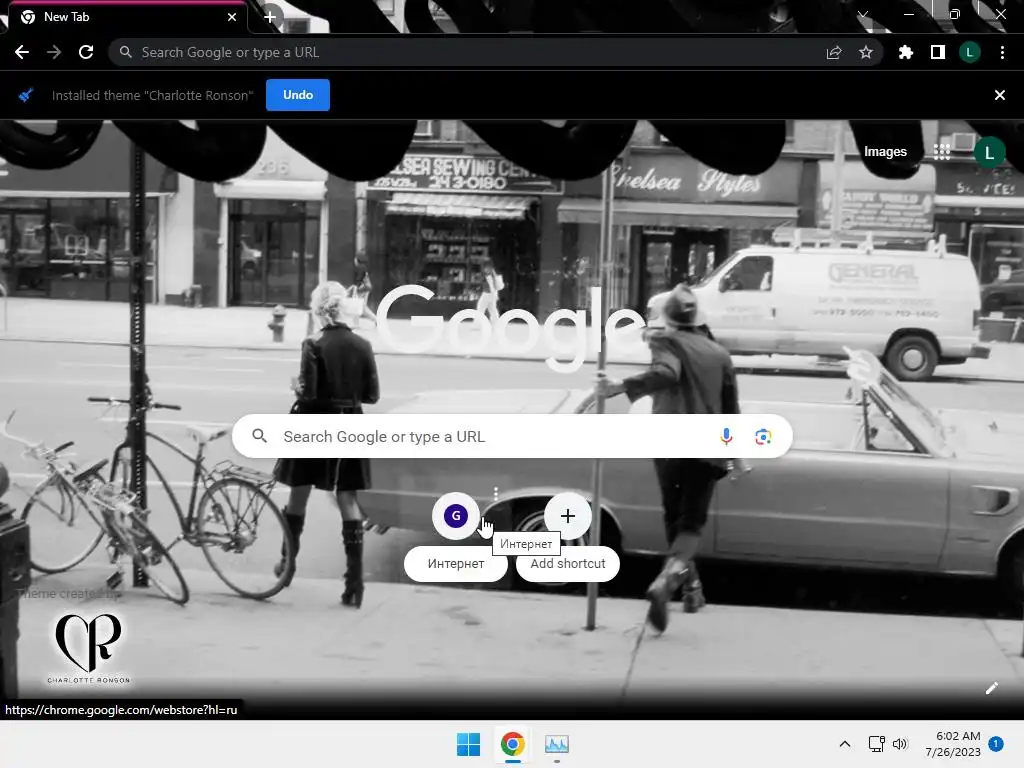Show hidden tray icons chevron

(844, 744)
